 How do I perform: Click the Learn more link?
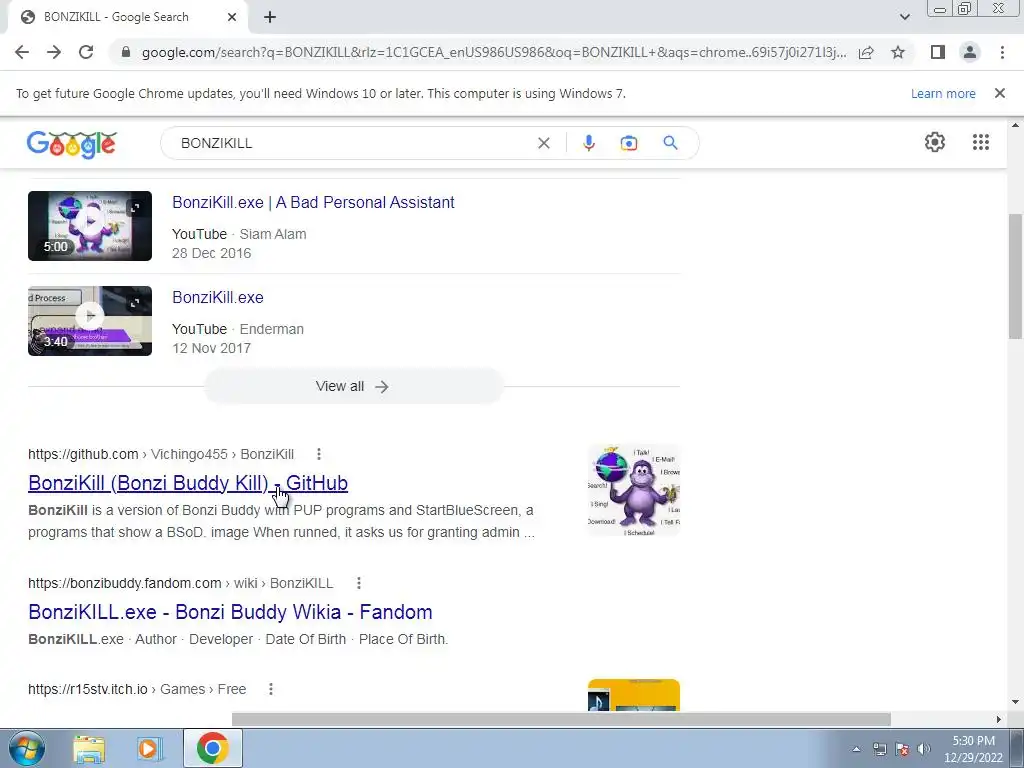pos(943,93)
